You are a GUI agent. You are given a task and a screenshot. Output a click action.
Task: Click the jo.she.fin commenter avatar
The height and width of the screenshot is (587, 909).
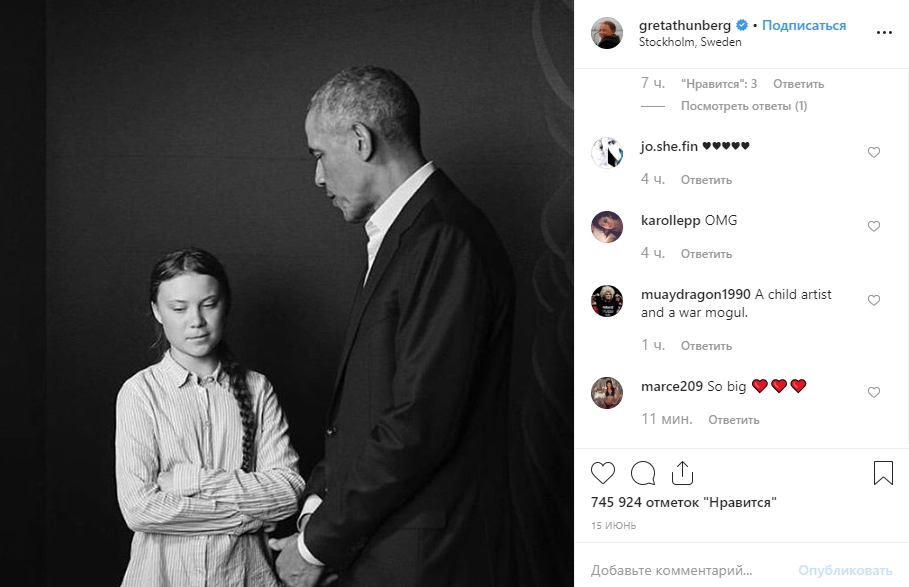[x=607, y=153]
